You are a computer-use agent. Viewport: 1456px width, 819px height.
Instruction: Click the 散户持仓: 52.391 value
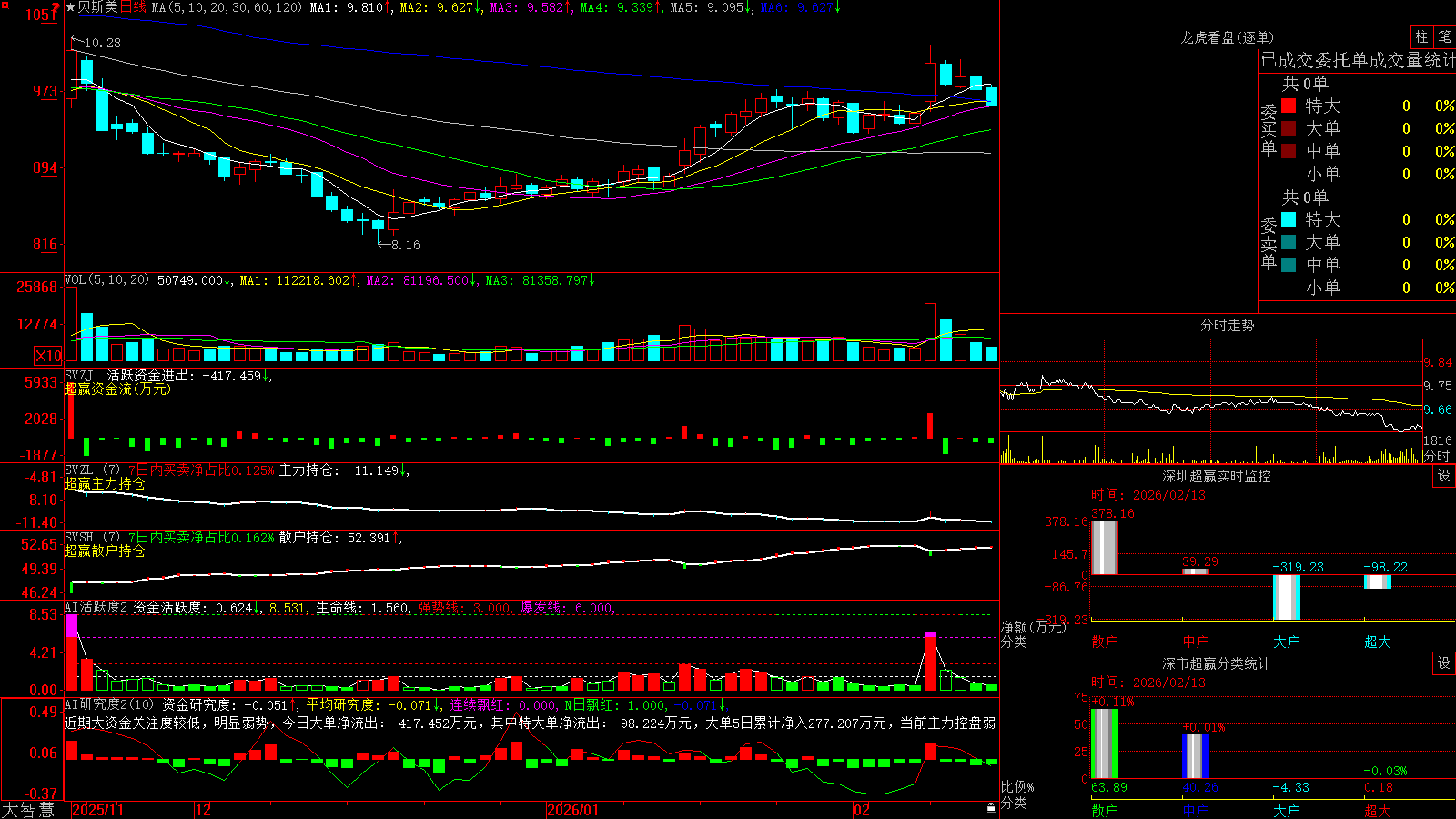(340, 537)
